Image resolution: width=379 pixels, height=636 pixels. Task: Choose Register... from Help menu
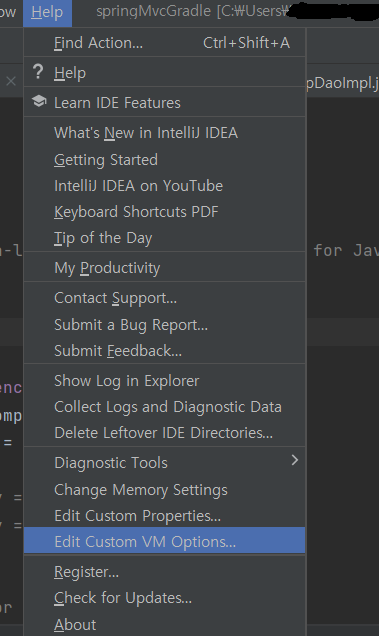click(x=164, y=572)
